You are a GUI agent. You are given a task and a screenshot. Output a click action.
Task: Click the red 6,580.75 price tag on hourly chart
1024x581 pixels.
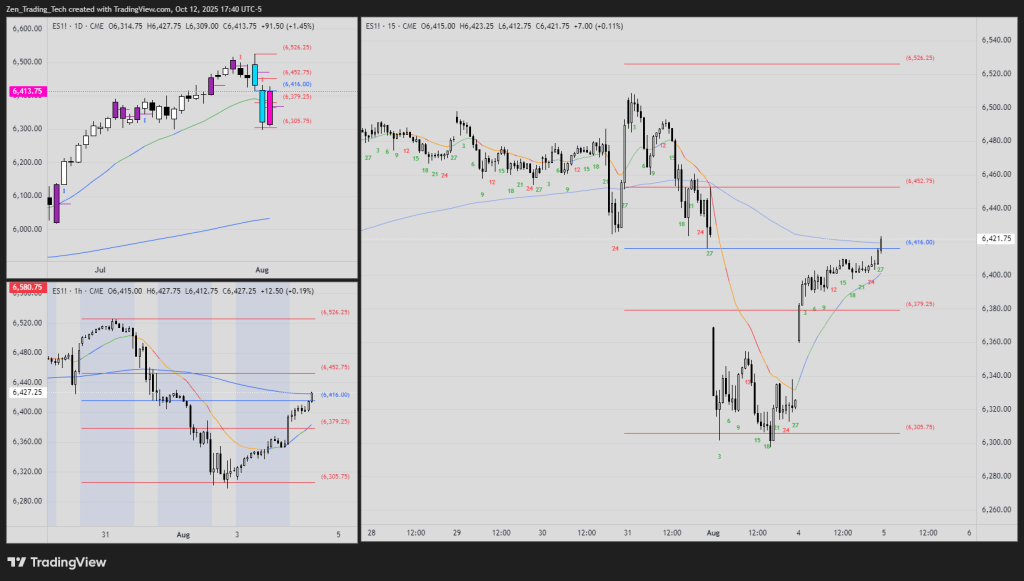coord(27,288)
